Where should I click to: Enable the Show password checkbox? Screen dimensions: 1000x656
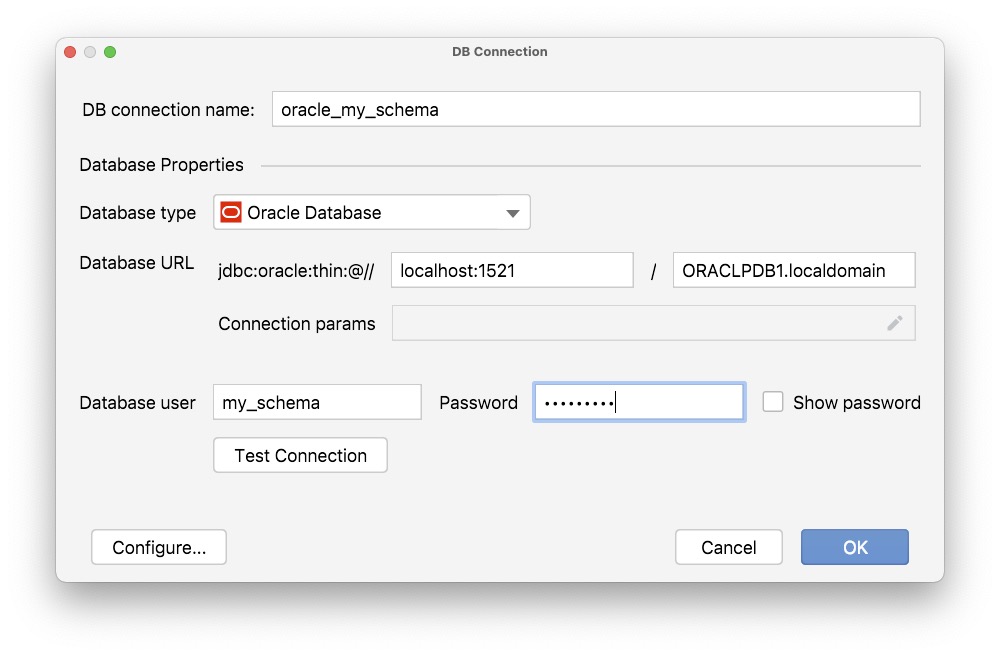tap(772, 402)
